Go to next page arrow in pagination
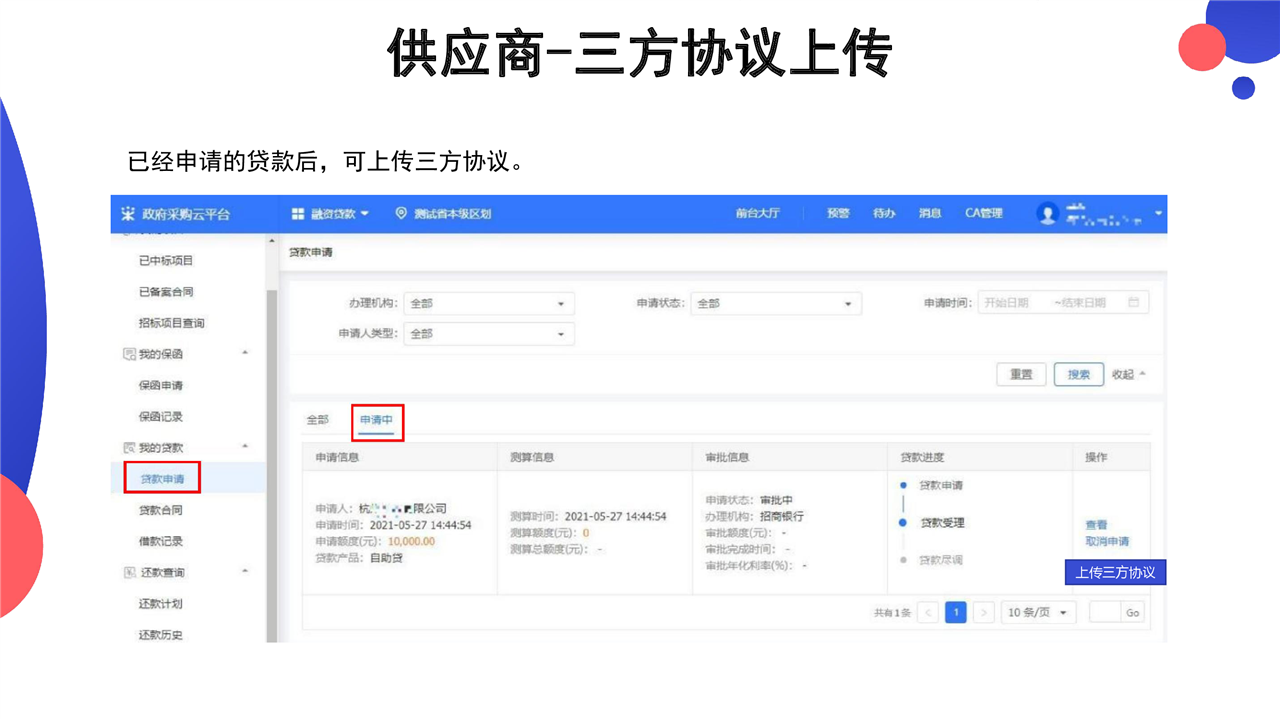This screenshot has height=719, width=1280. 984,612
